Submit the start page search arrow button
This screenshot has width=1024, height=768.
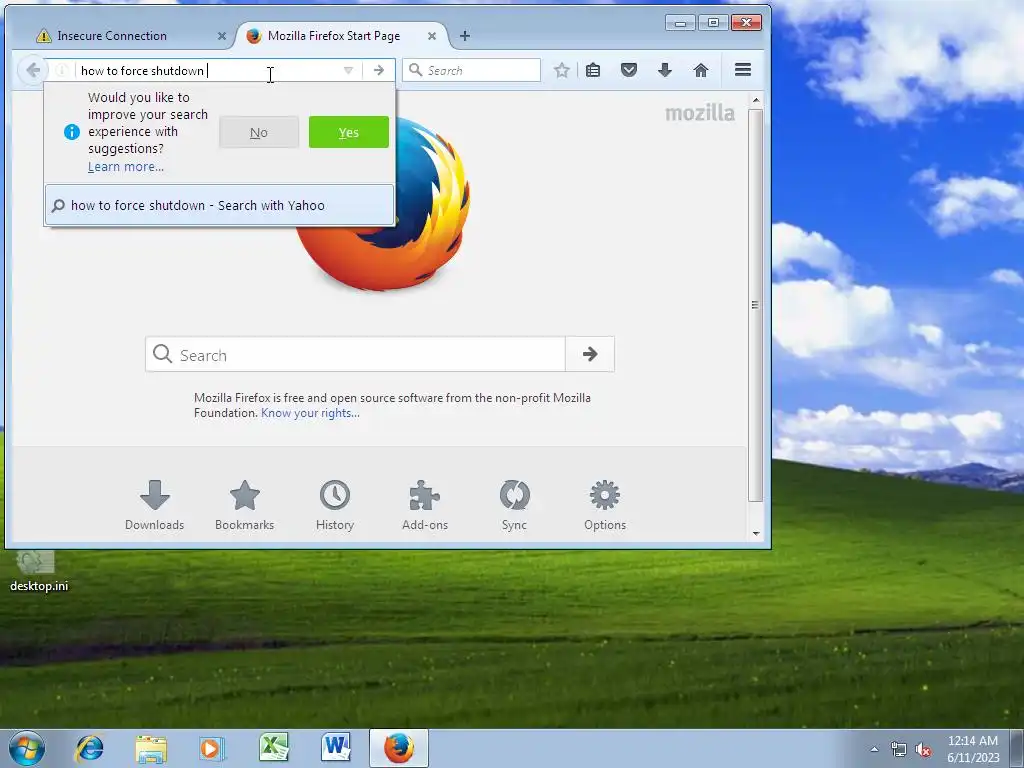point(590,354)
